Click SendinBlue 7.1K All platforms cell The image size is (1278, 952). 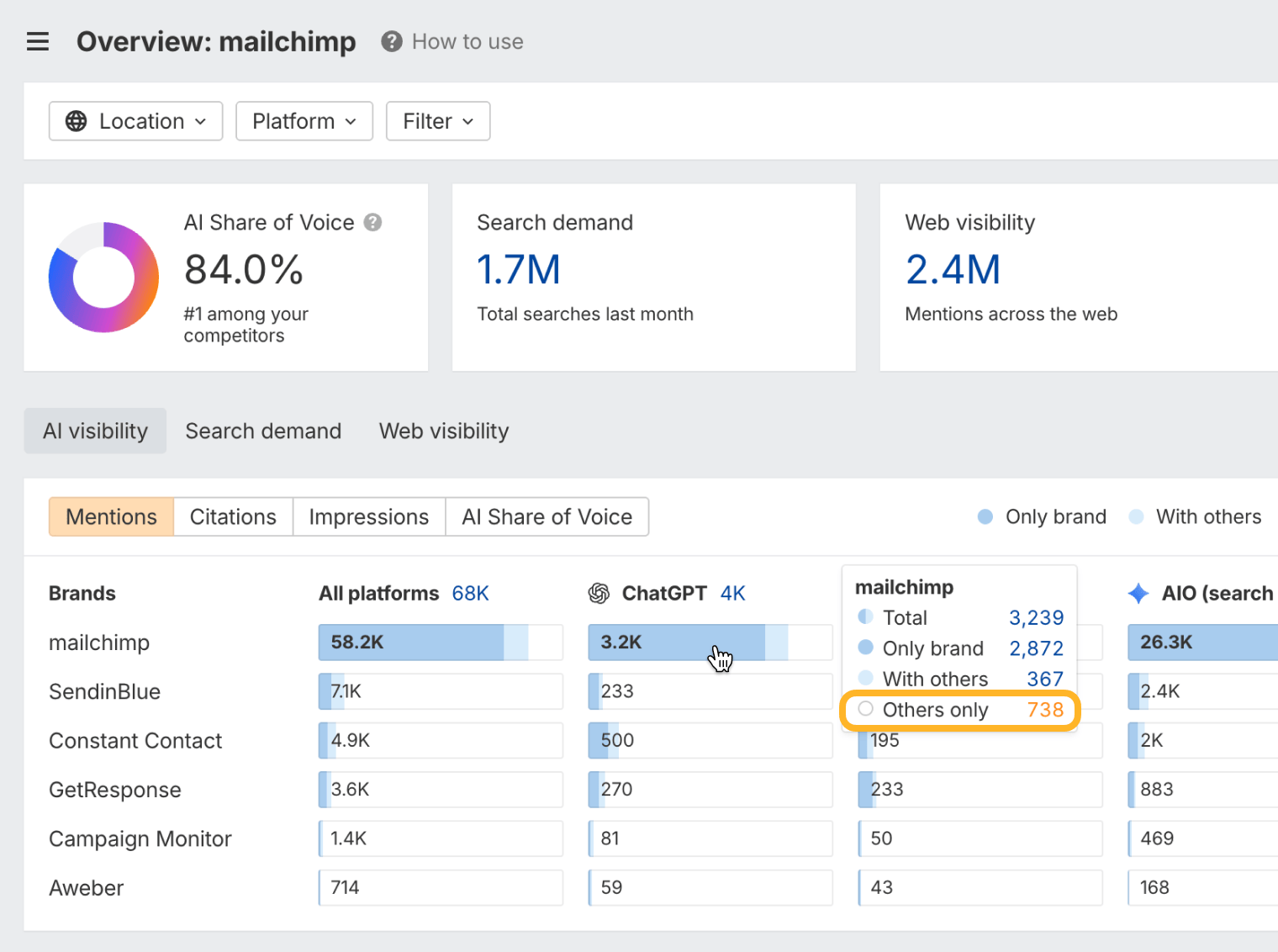[x=441, y=691]
